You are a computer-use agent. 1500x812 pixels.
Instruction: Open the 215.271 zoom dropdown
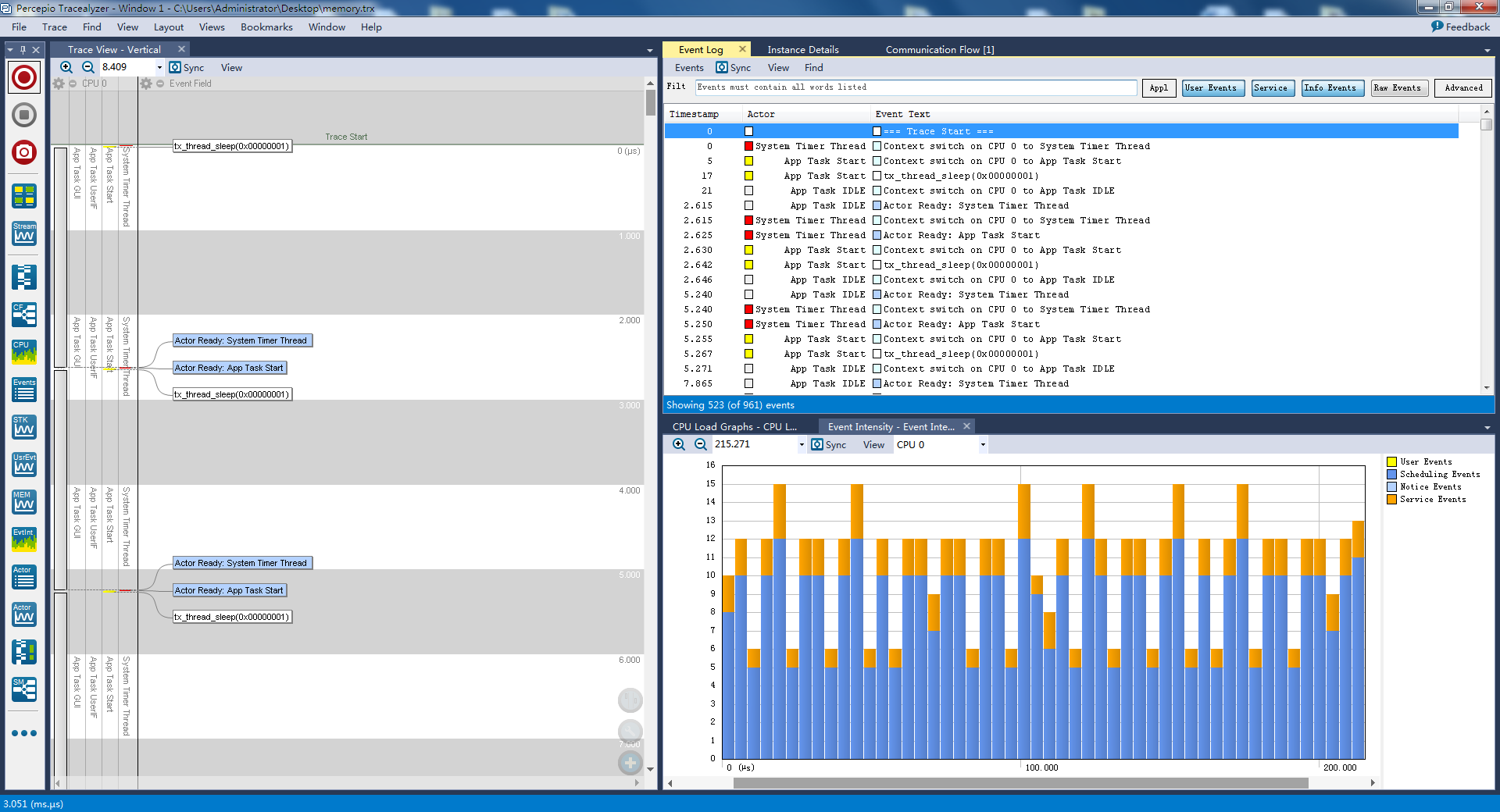click(x=802, y=445)
